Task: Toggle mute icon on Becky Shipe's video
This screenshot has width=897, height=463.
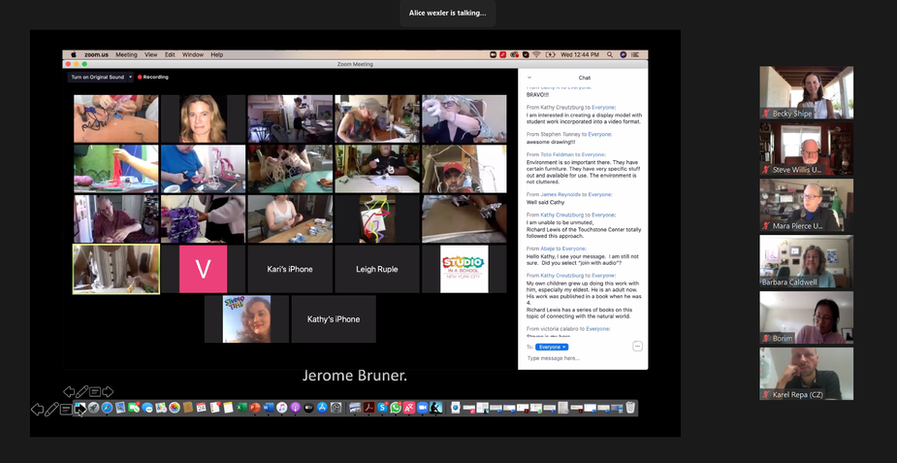Action: click(x=765, y=113)
